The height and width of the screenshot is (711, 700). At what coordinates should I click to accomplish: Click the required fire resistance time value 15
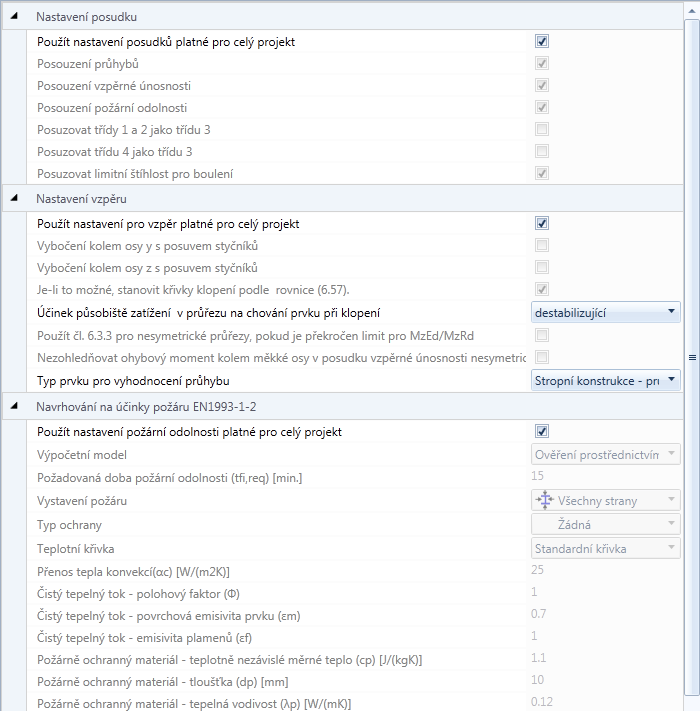pos(537,476)
